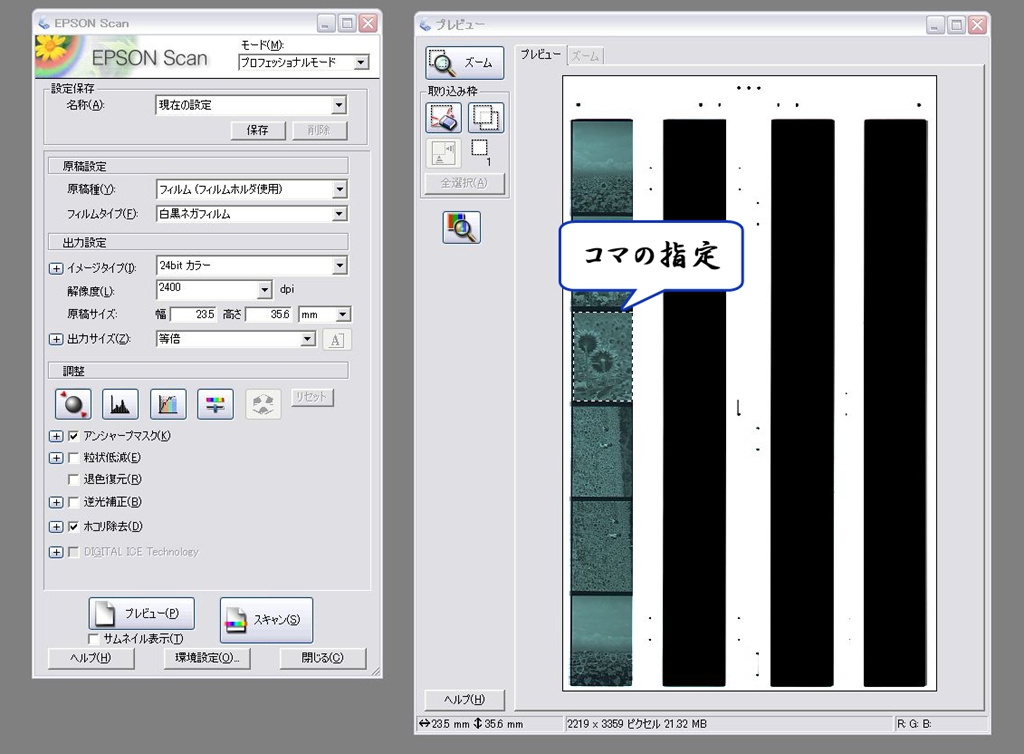Enable the 逆光補正 checkbox
This screenshot has width=1024, height=754.
coord(74,502)
